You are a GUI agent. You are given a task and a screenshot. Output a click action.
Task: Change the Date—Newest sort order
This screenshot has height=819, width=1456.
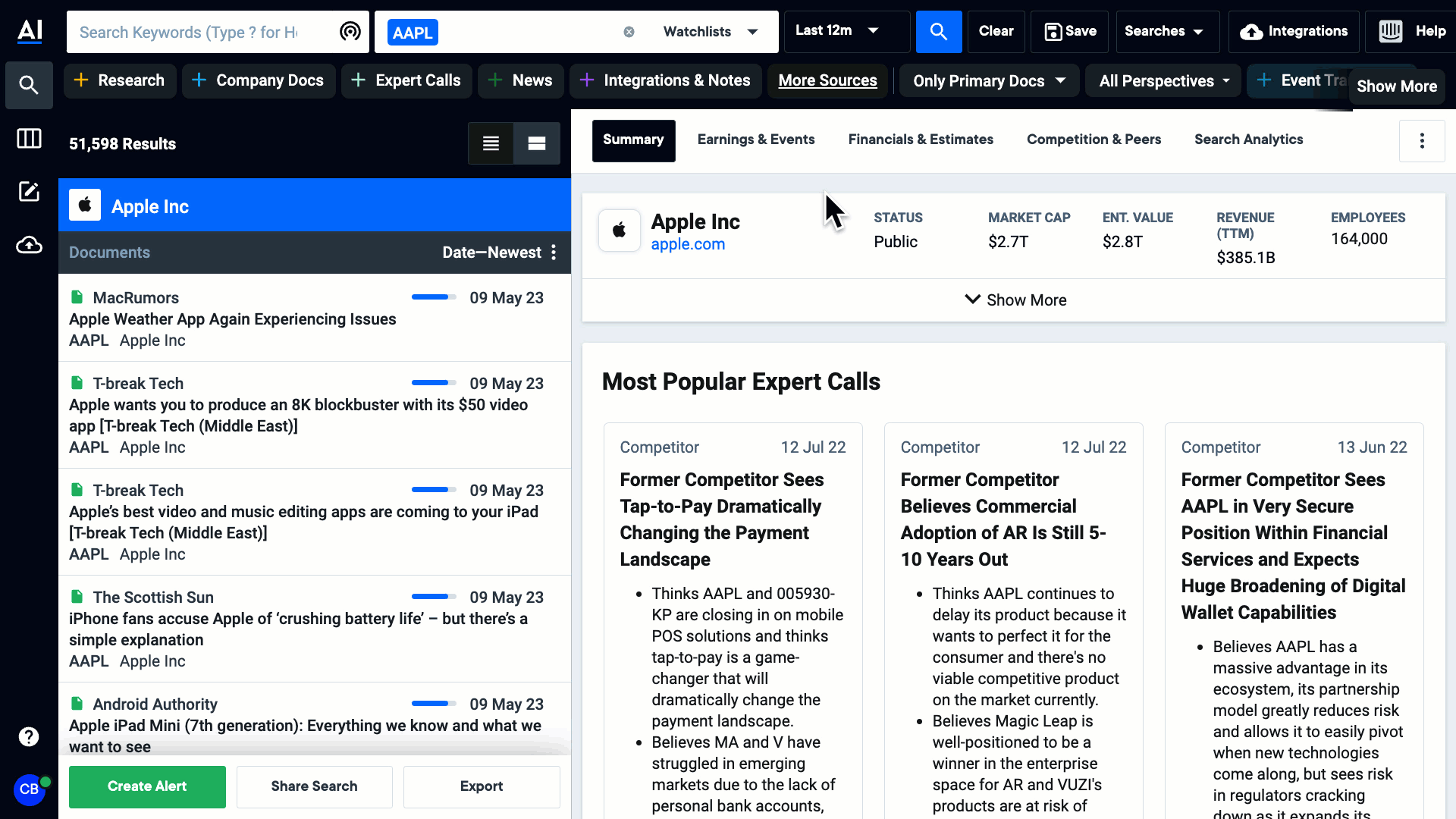pos(491,253)
